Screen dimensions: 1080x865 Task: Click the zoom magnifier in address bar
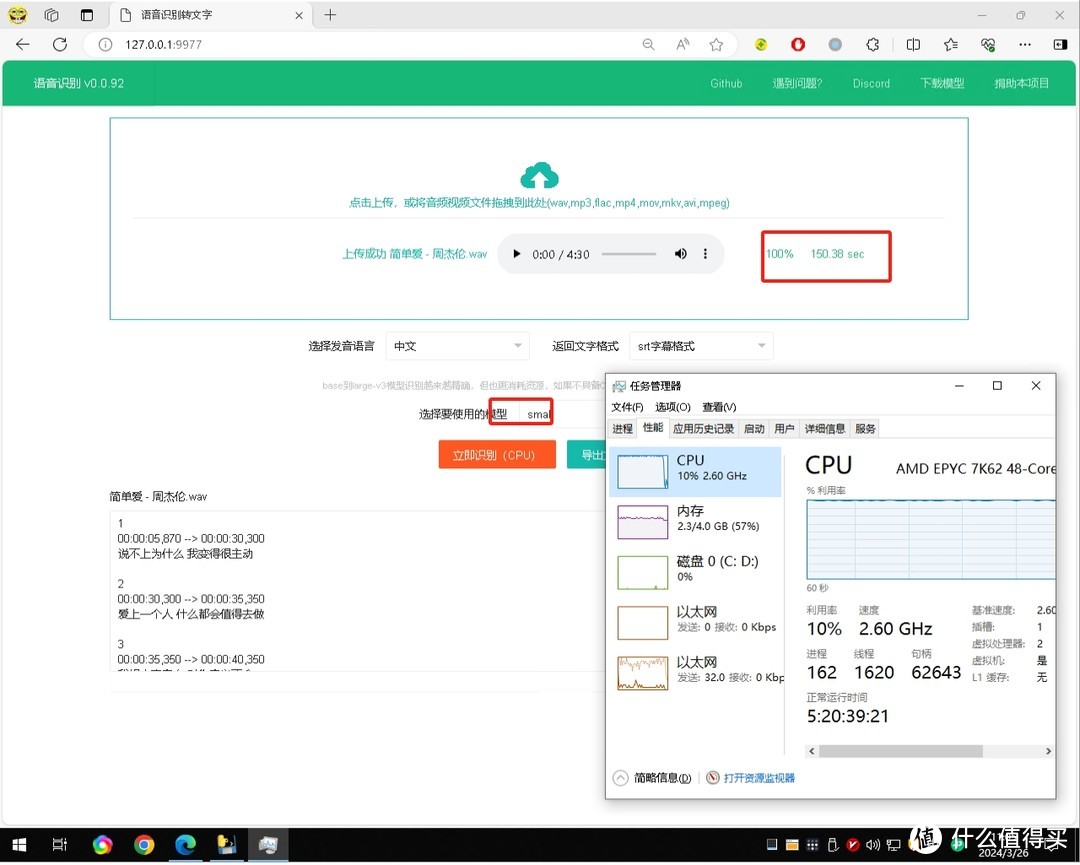click(x=648, y=45)
